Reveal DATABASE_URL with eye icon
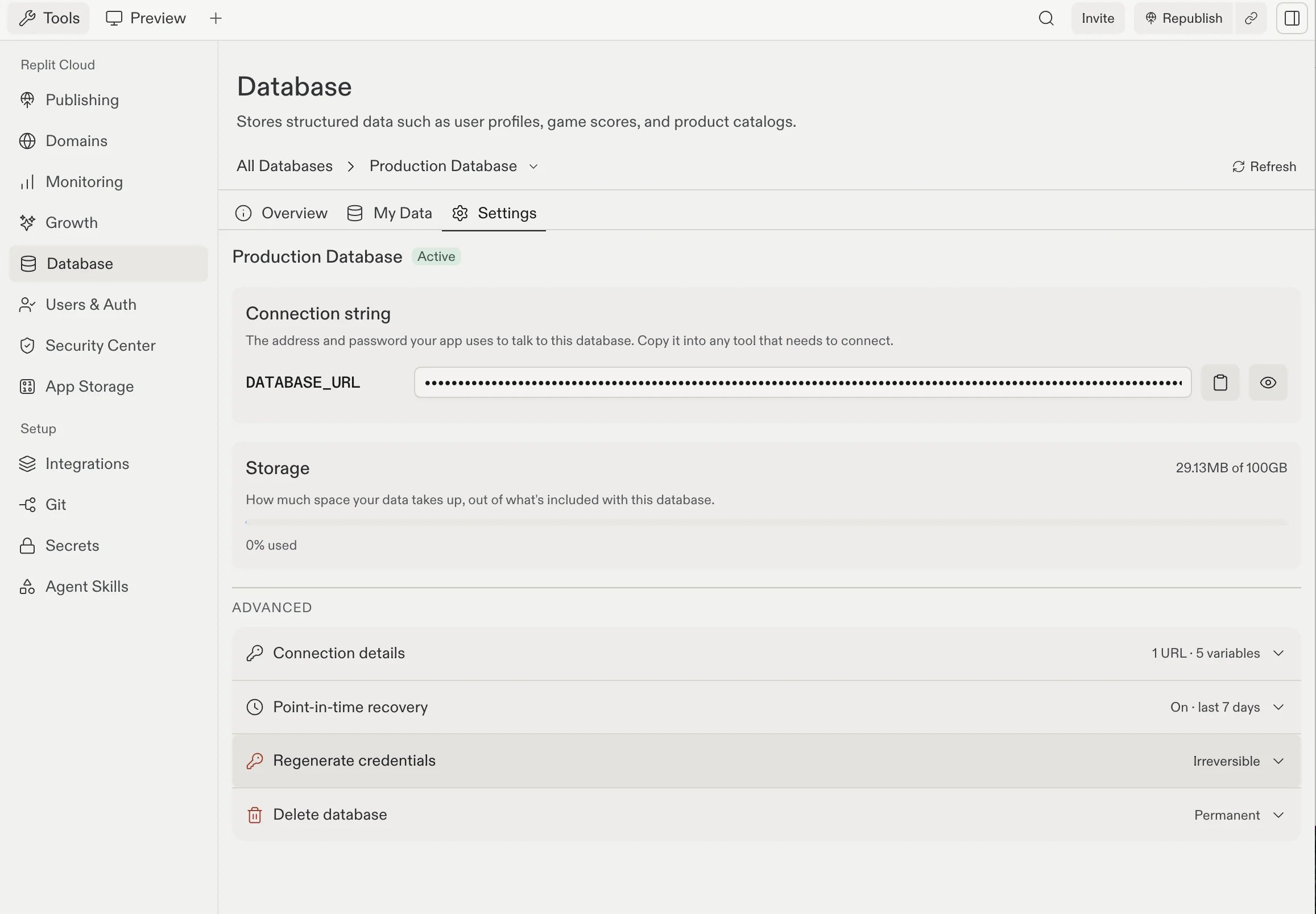The image size is (1316, 914). tap(1268, 383)
